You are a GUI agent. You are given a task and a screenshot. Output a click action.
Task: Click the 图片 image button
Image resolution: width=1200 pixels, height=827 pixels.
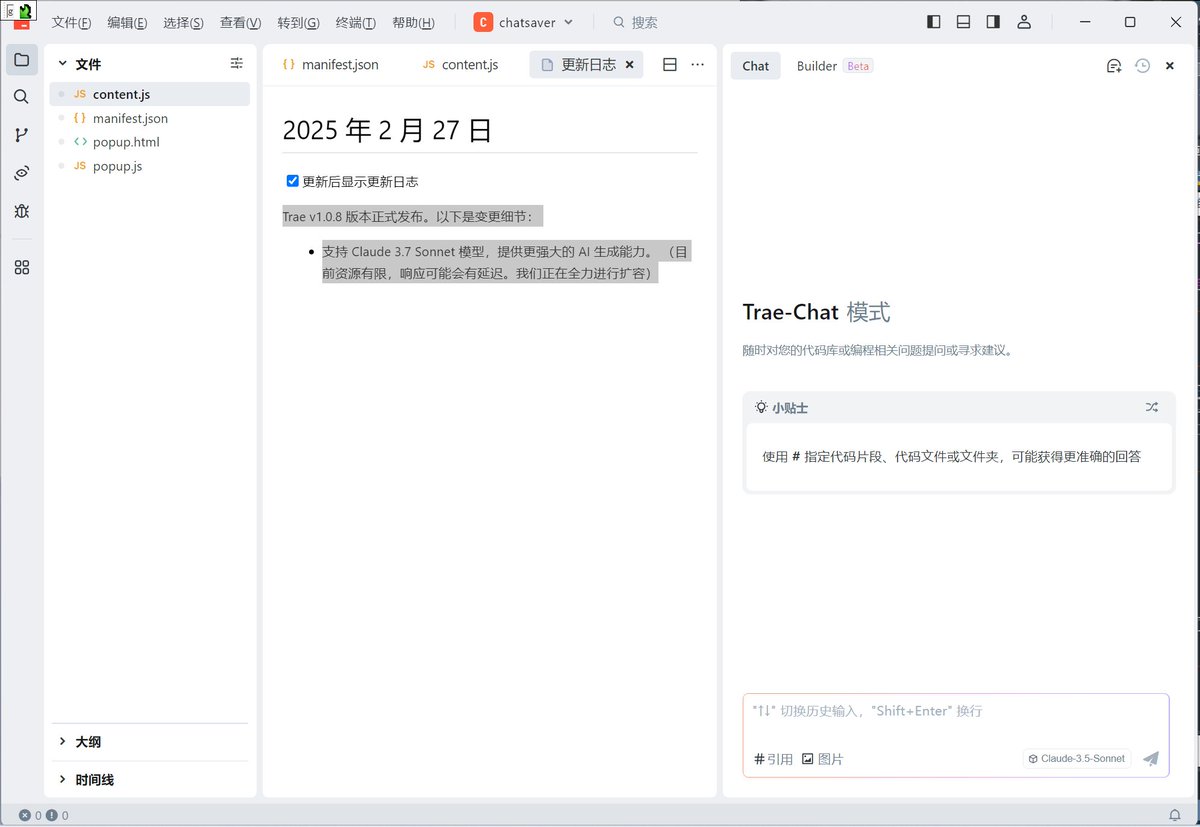pyautogui.click(x=823, y=759)
